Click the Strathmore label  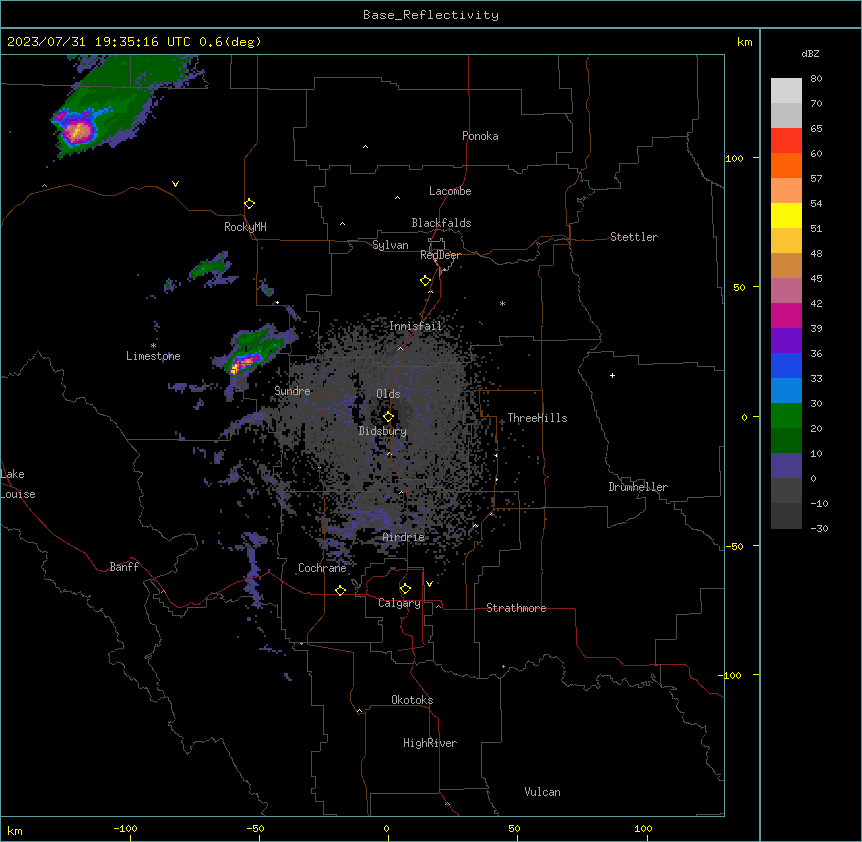click(x=516, y=608)
